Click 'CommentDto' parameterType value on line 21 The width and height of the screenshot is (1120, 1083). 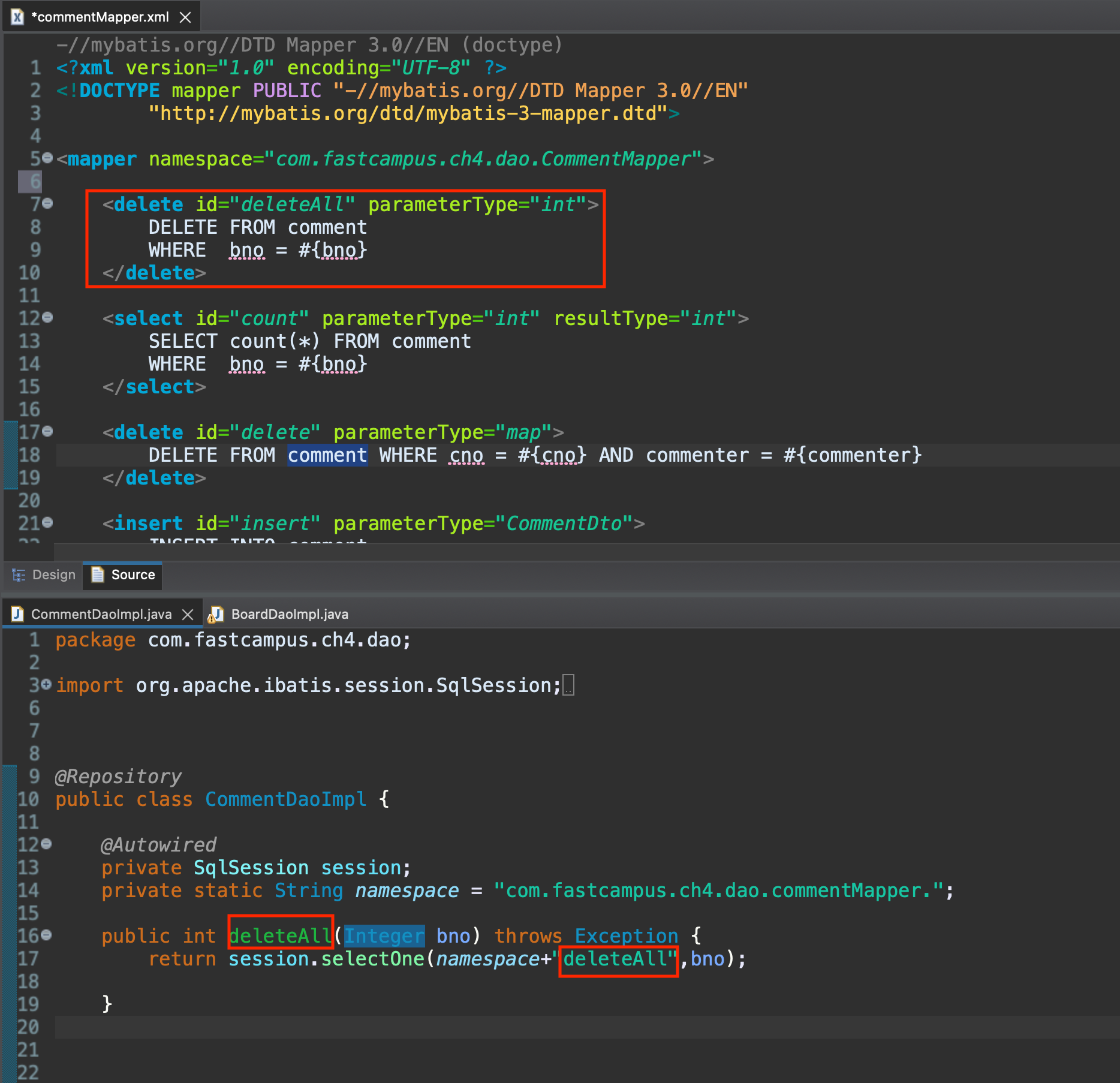point(565,524)
